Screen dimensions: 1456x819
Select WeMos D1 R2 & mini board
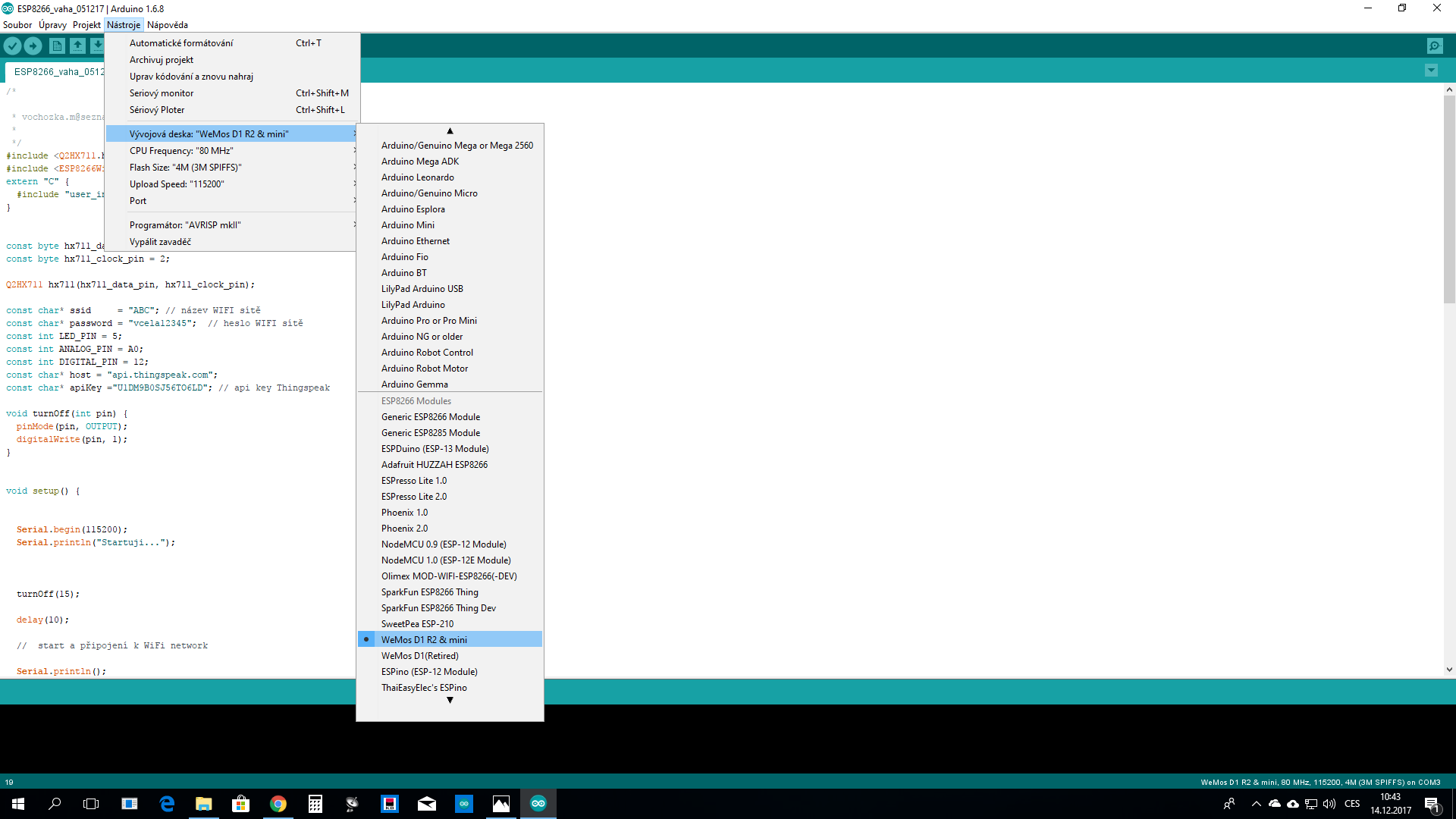click(x=424, y=640)
